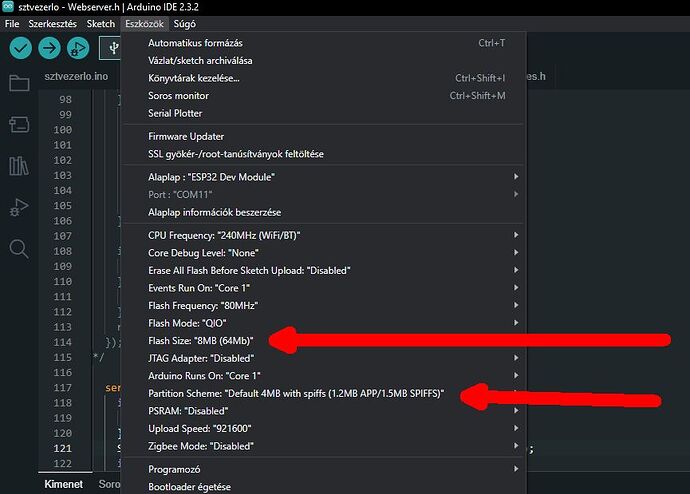The image size is (690, 494).
Task: Click line number 121 in gutter
Action: pos(62,448)
